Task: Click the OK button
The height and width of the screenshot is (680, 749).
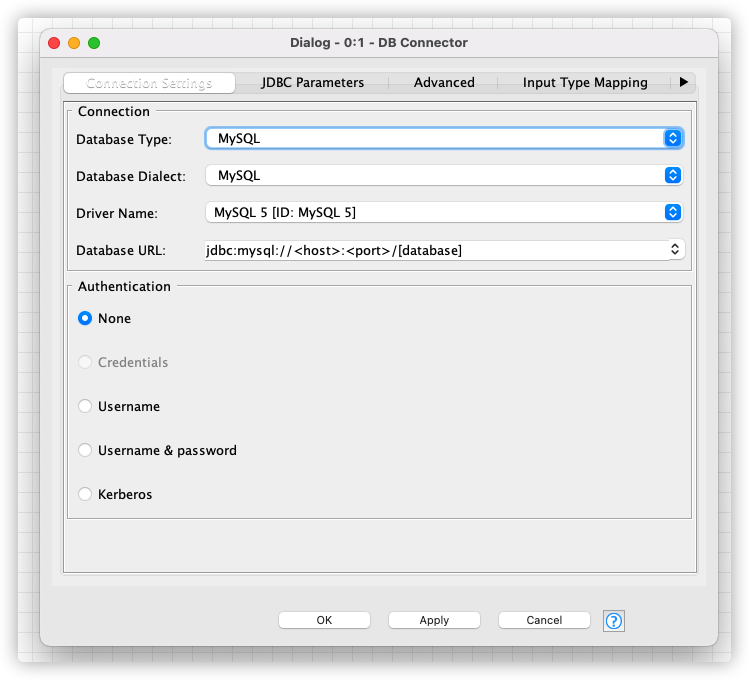Action: pyautogui.click(x=324, y=620)
